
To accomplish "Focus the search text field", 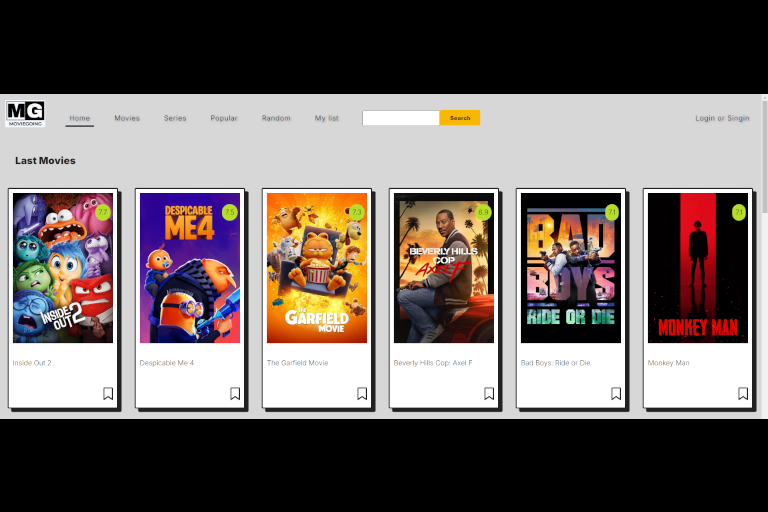I will [401, 118].
